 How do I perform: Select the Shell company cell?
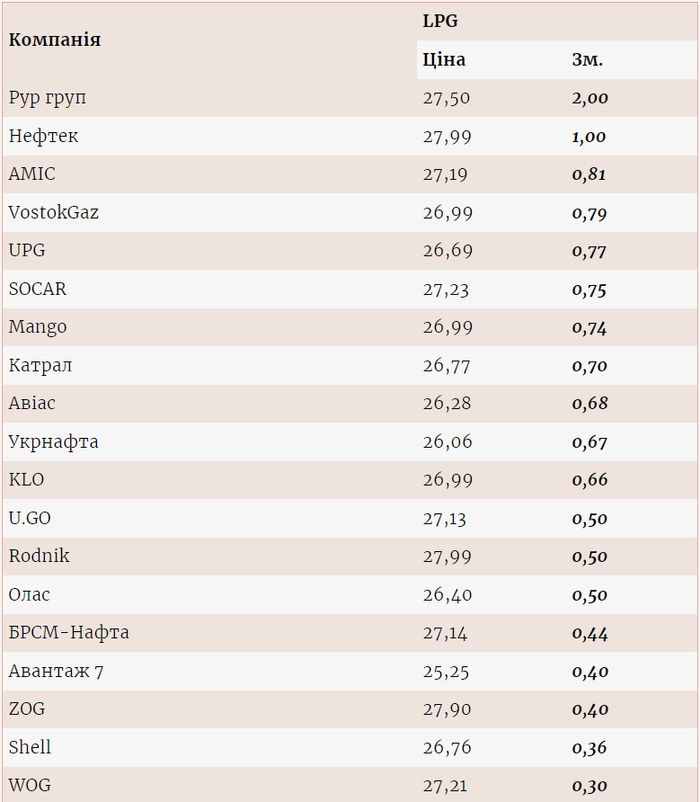pyautogui.click(x=30, y=747)
